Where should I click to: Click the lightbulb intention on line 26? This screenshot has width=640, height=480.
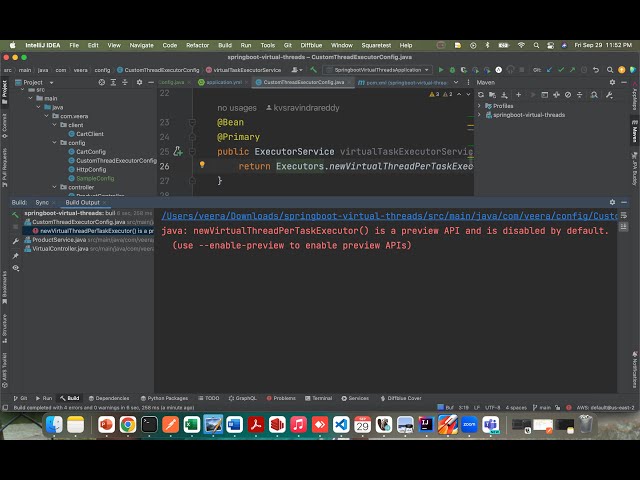click(x=202, y=165)
